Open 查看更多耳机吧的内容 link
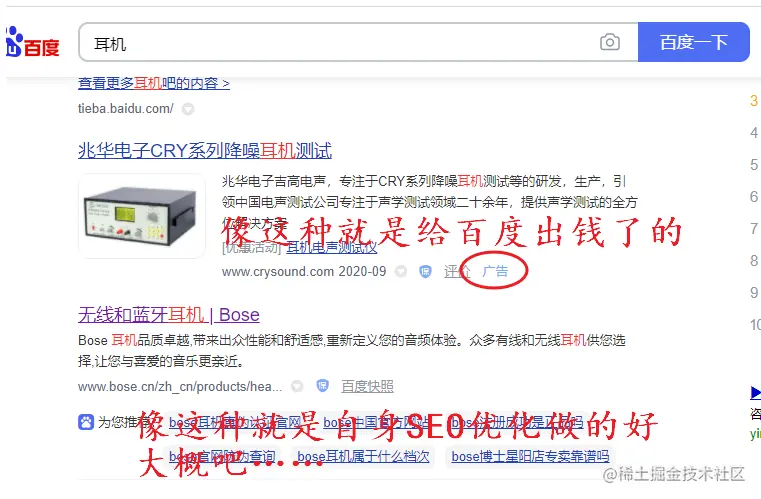The width and height of the screenshot is (761, 499). (154, 83)
